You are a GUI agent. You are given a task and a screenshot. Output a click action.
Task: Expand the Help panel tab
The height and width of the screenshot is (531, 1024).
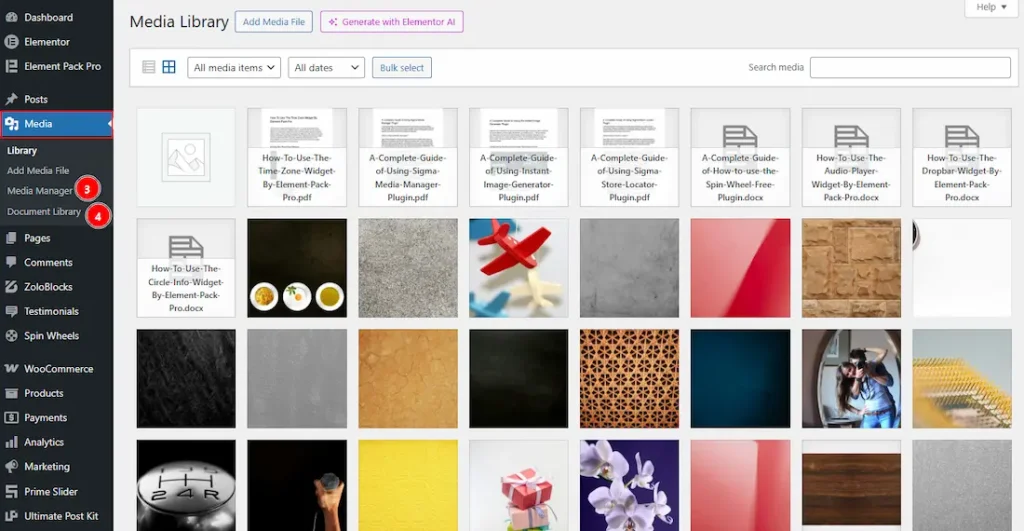pos(992,8)
